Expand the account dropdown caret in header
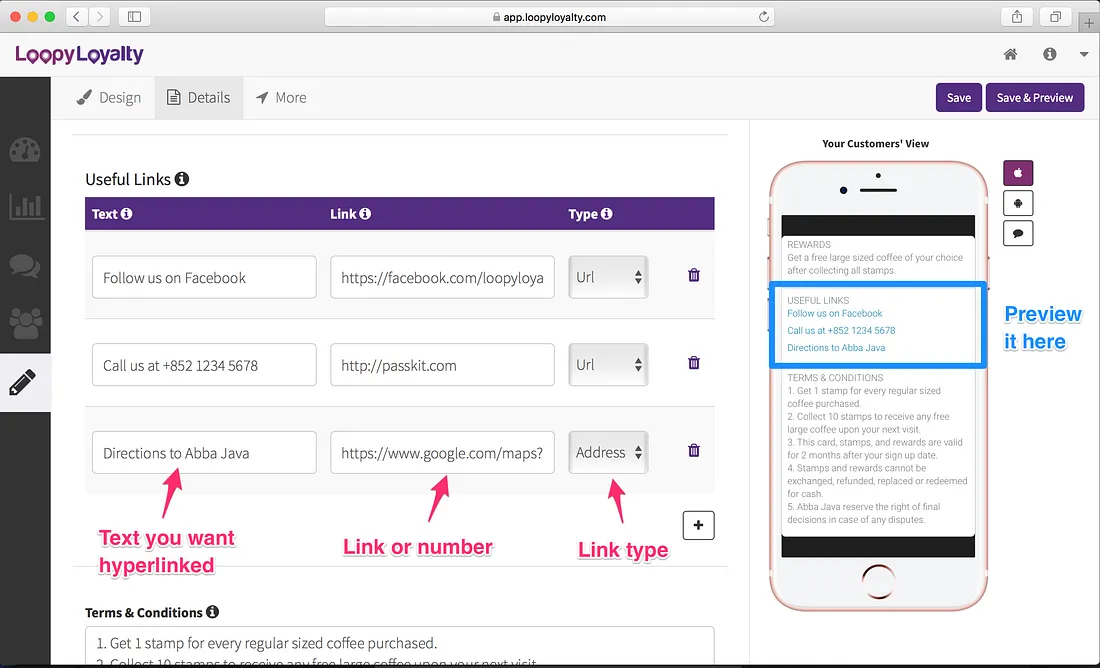 pyautogui.click(x=1084, y=54)
